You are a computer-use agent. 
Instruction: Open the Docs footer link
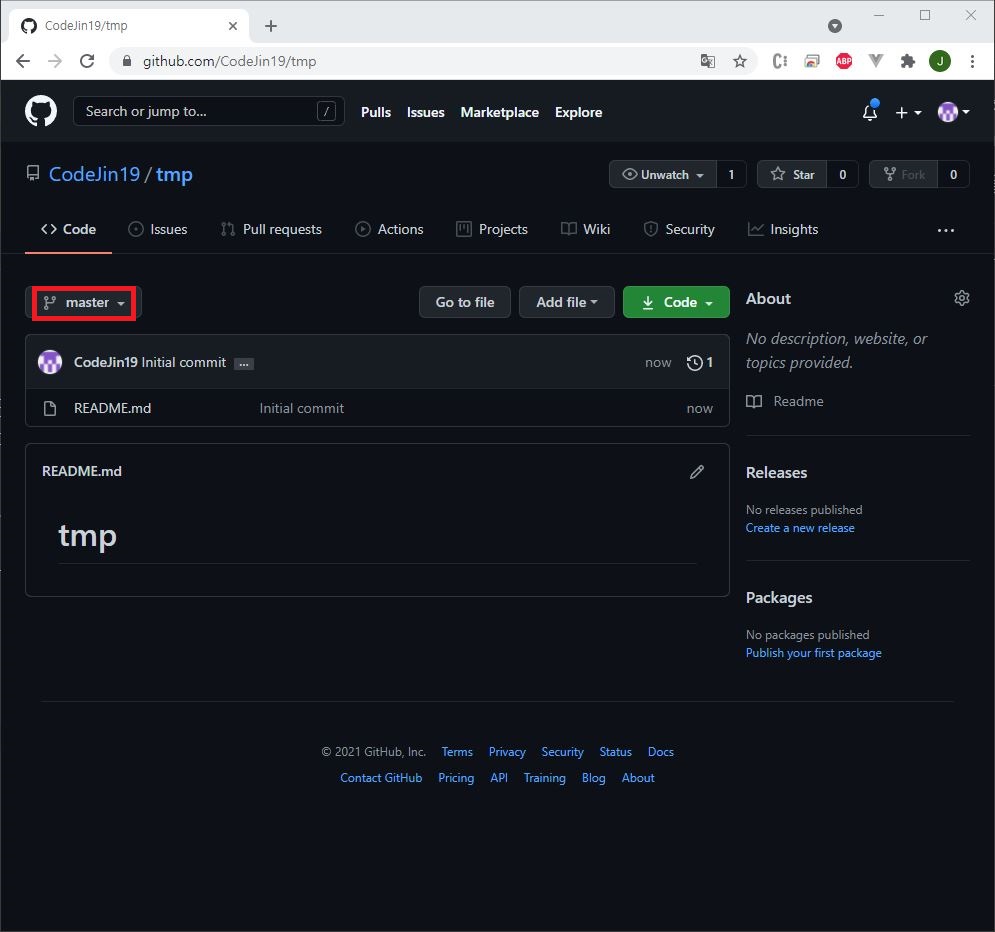(x=661, y=752)
